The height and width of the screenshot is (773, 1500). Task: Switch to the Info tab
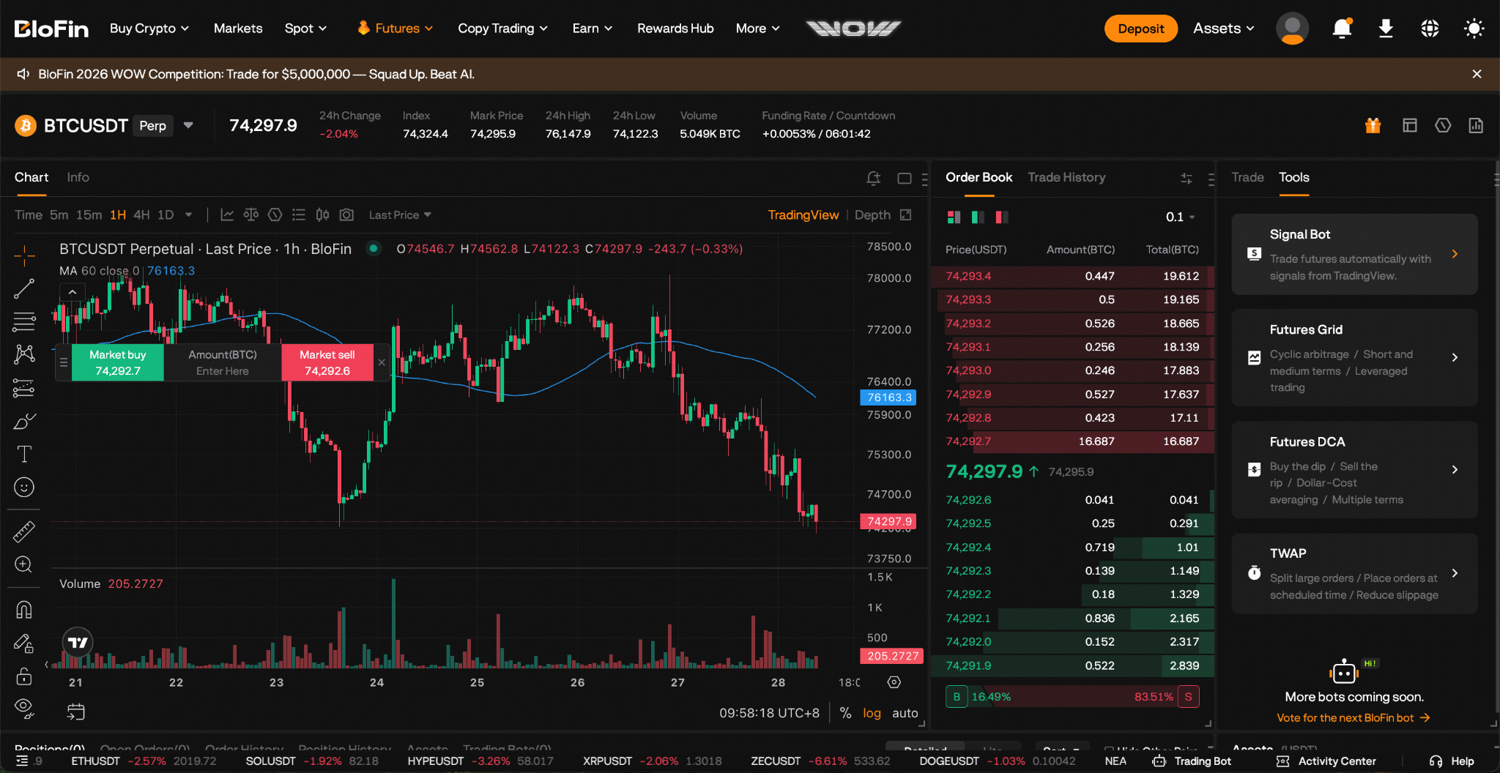tap(78, 177)
